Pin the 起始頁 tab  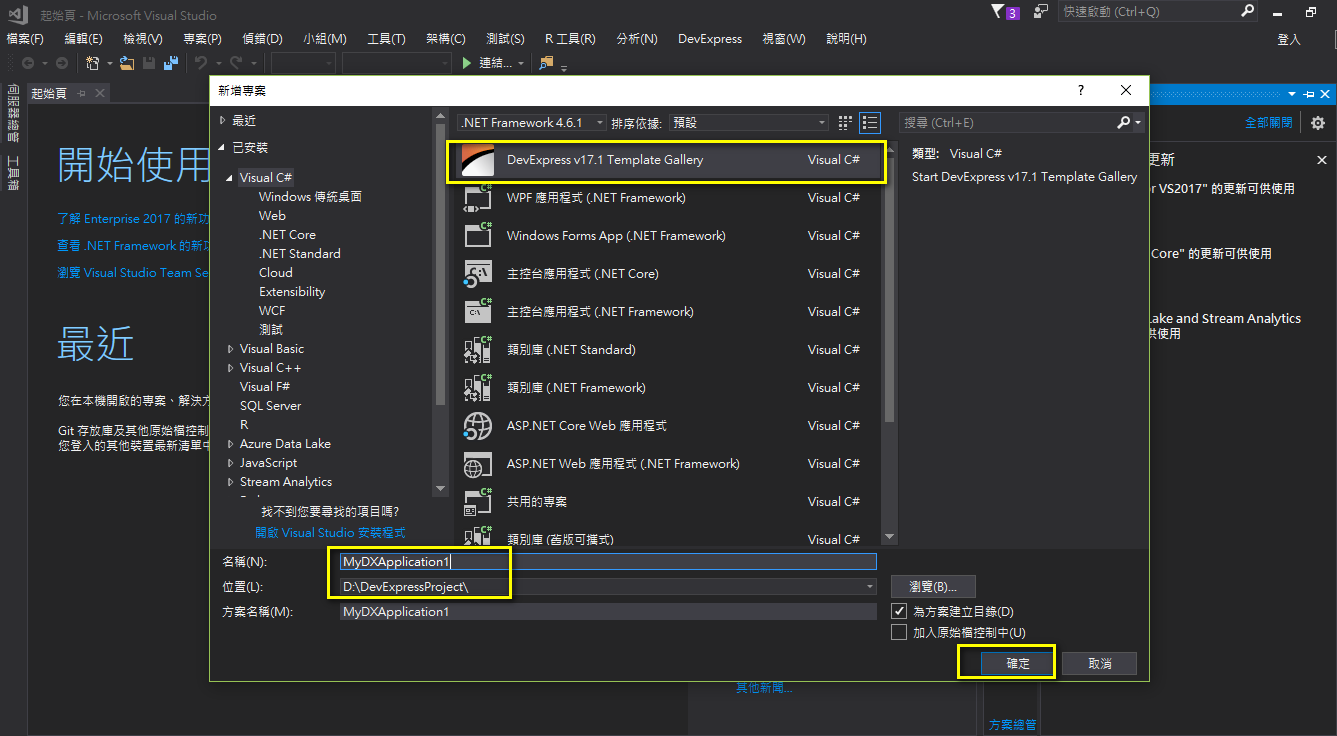click(x=82, y=93)
